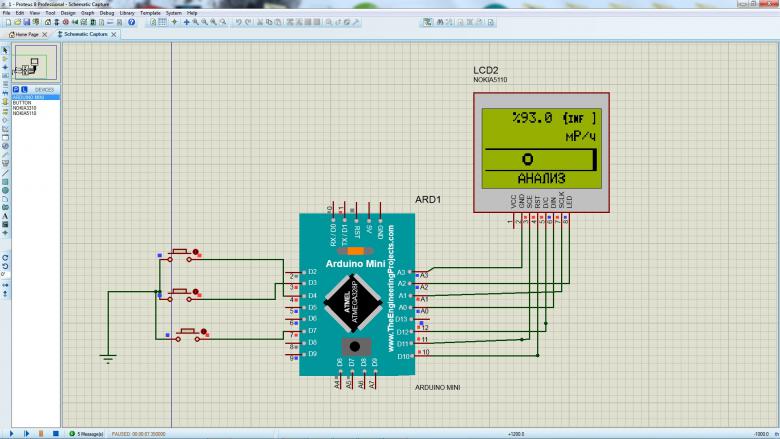Click the Open Project folder icon
The width and height of the screenshot is (780, 439).
tap(17, 22)
